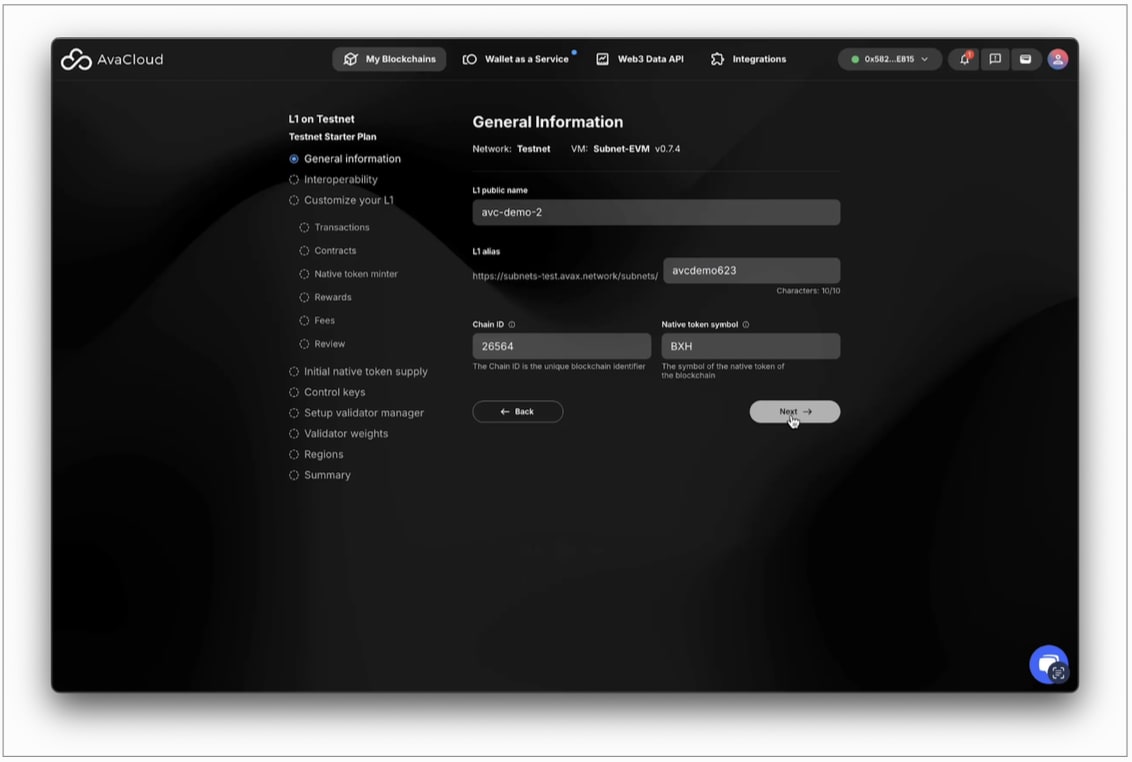Select the Control keys step

(x=327, y=392)
